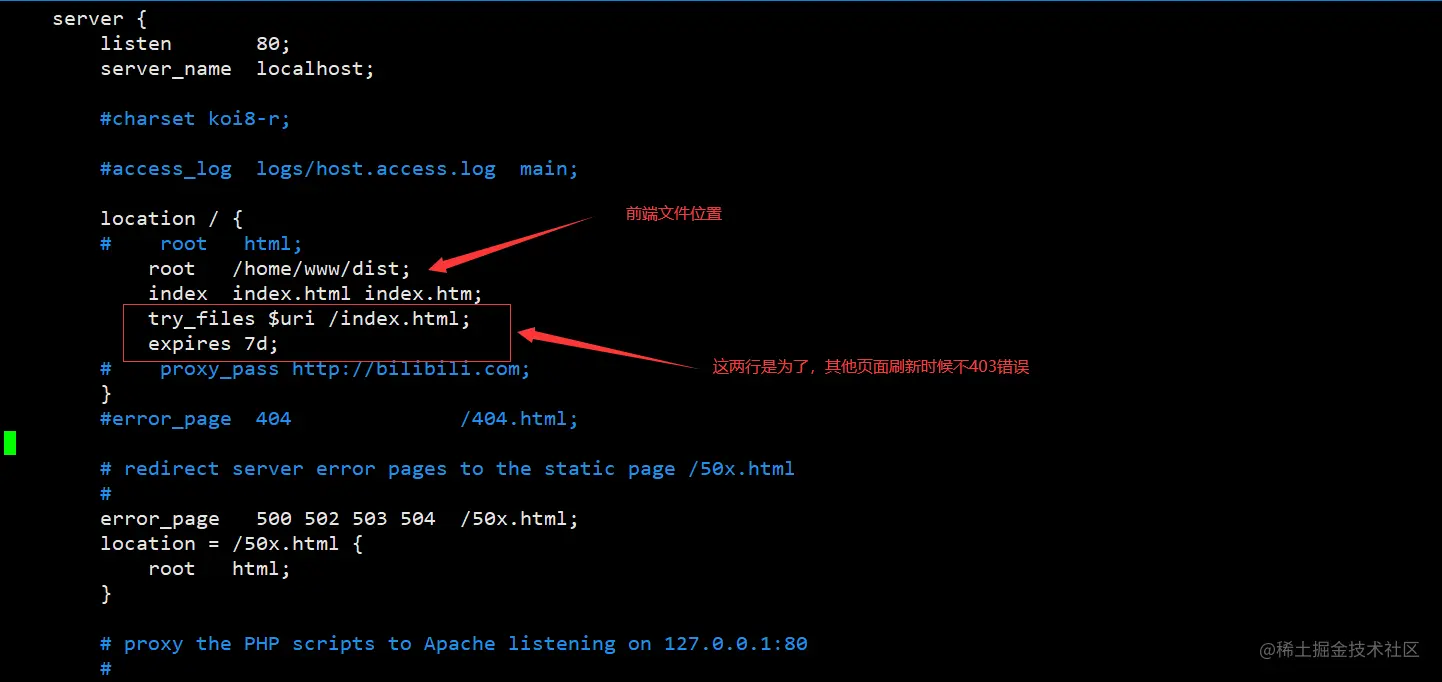Click the 'try_files $uri /index.html;' line

[309, 319]
